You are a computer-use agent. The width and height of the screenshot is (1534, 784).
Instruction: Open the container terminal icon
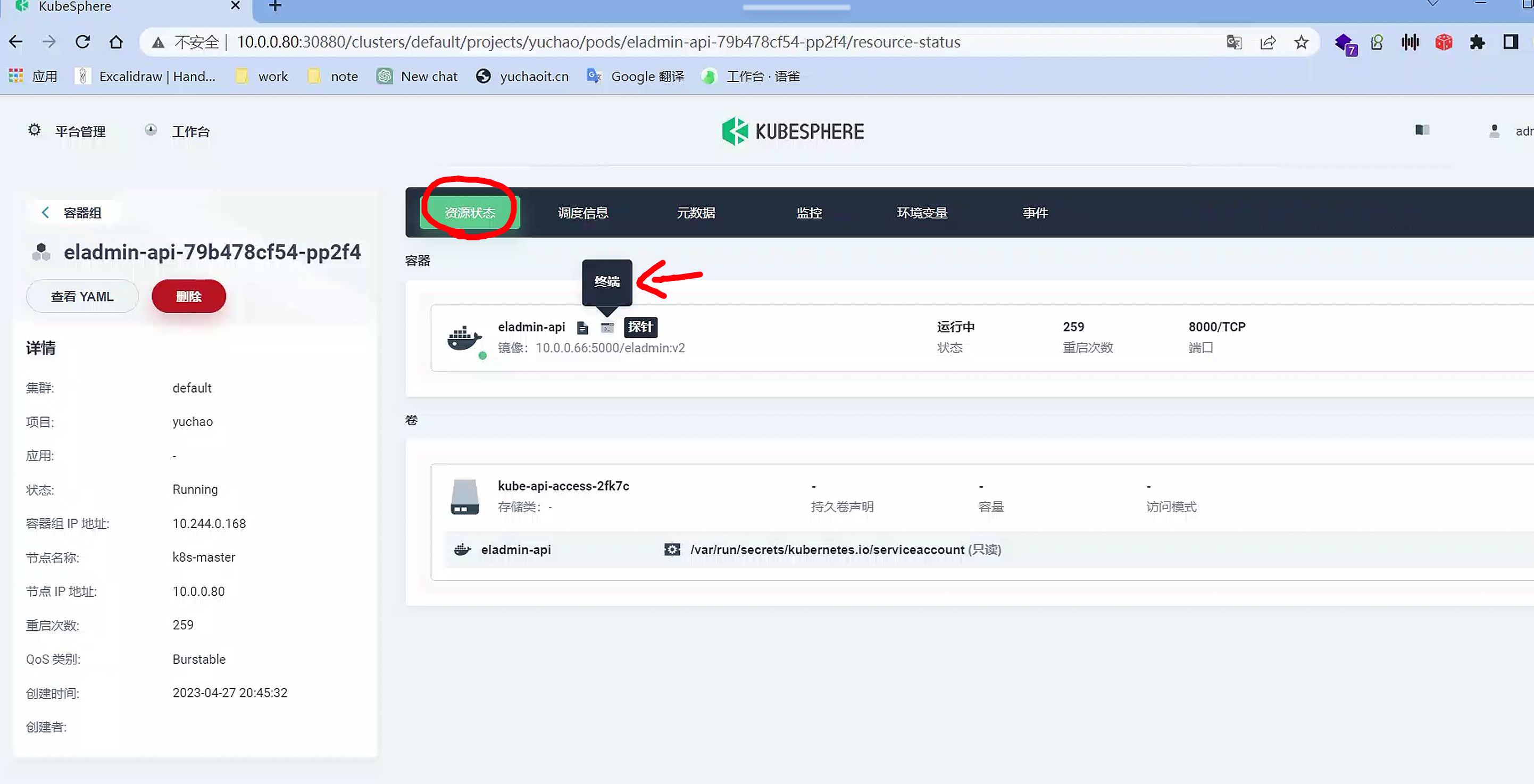coord(607,328)
